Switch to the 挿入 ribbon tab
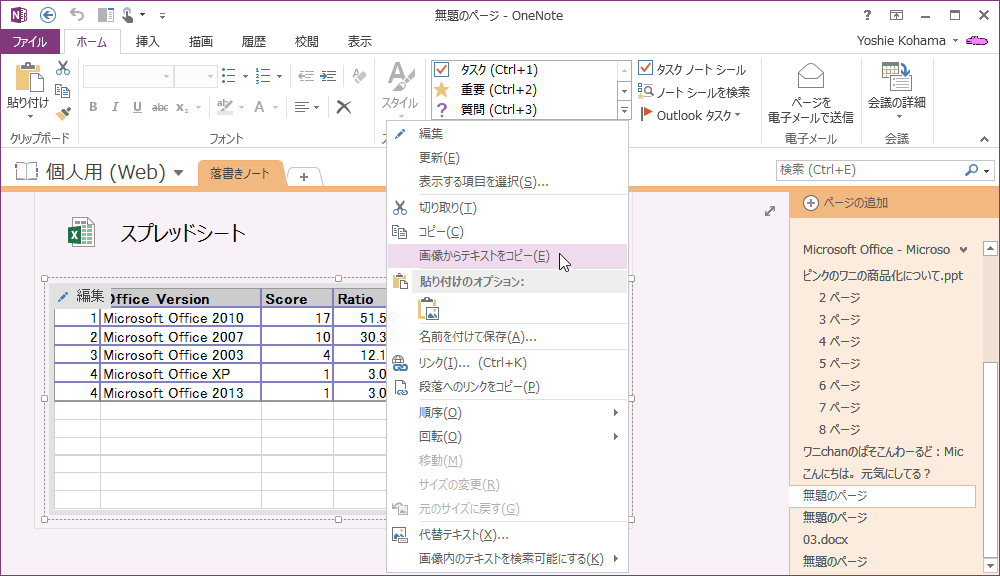The image size is (1000, 576). [x=147, y=41]
